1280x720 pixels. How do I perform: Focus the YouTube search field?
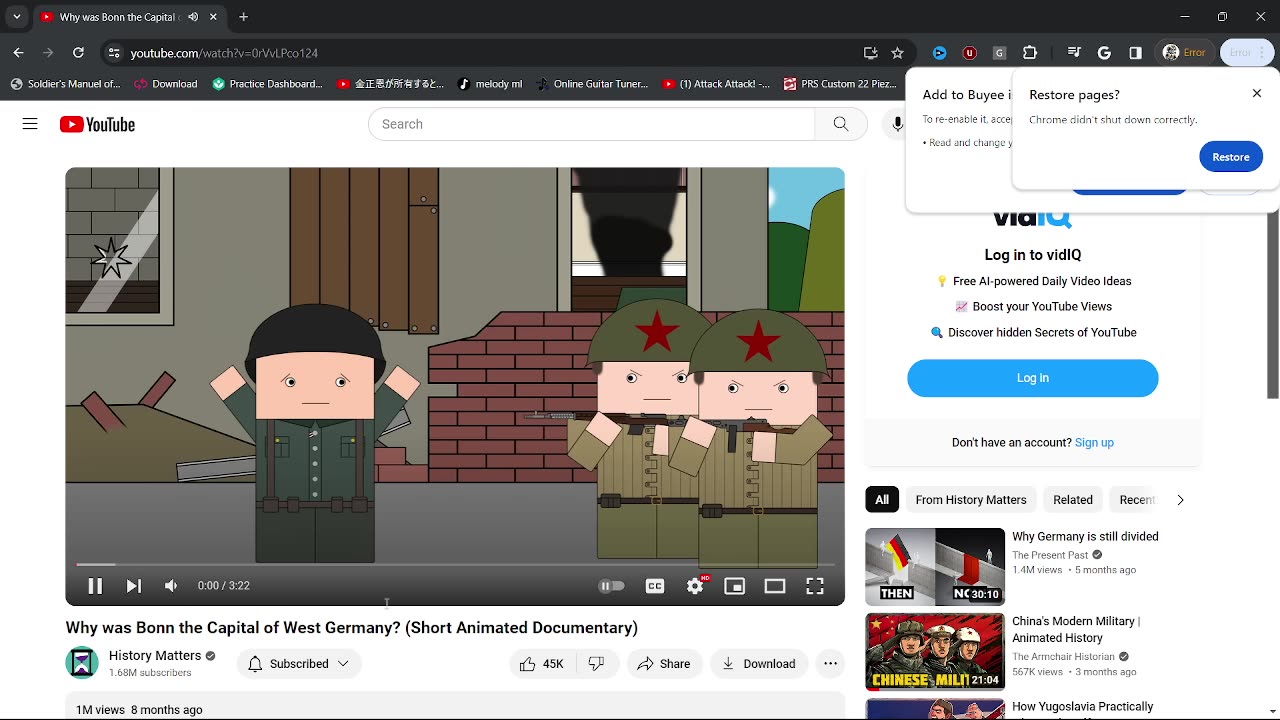coord(592,124)
